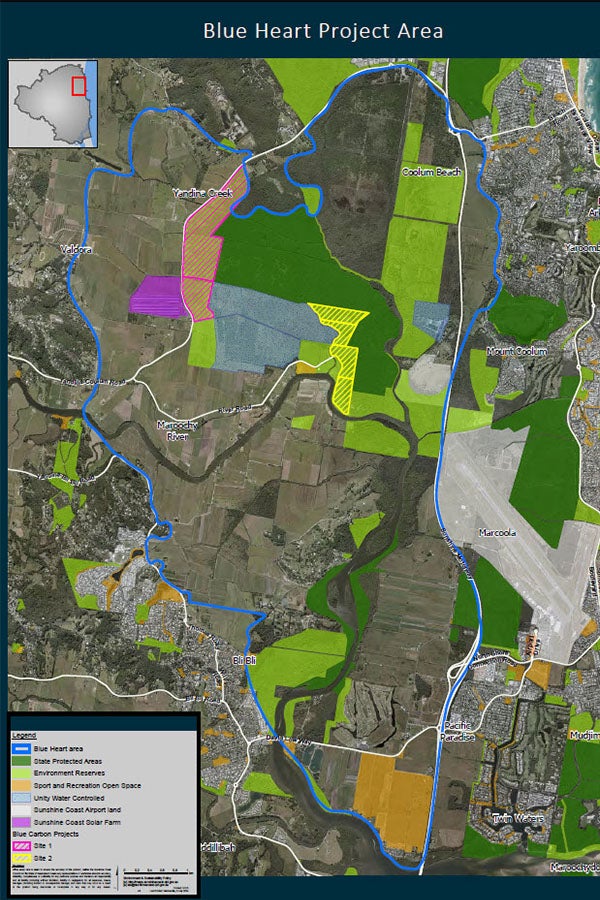Click the 'Bli Bli' map label
Image resolution: width=600 pixels, height=900 pixels.
(244, 661)
